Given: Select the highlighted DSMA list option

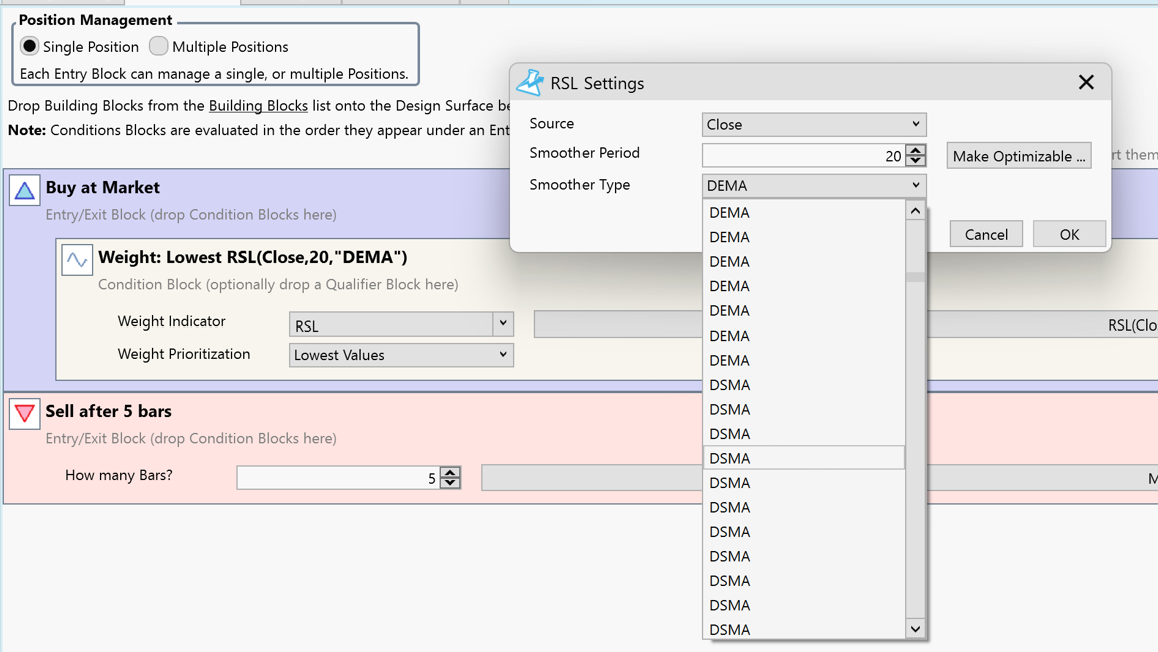Looking at the screenshot, I should point(803,458).
